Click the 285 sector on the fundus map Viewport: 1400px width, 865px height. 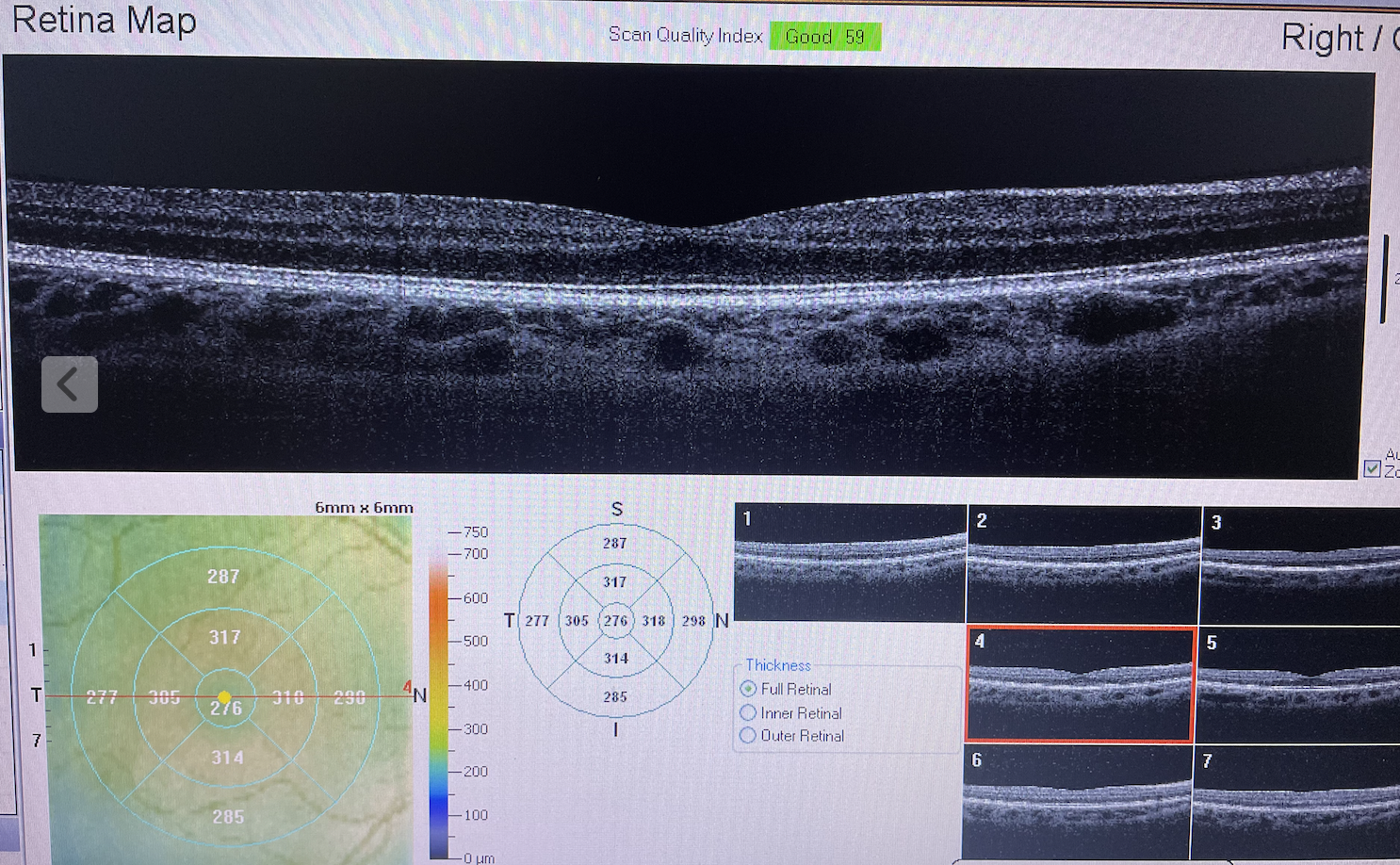coord(228,817)
